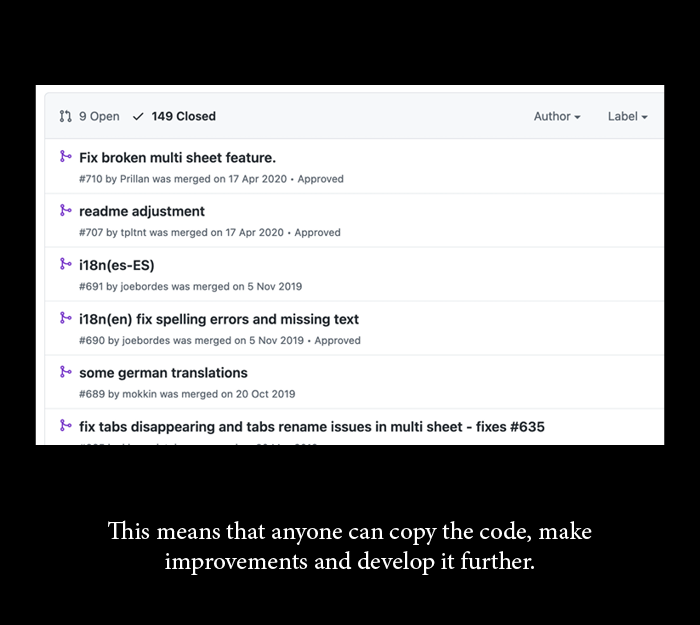Click the merged icon beside 'i18n(es-ES)'
Screen dimensions: 700x625
coord(66,264)
